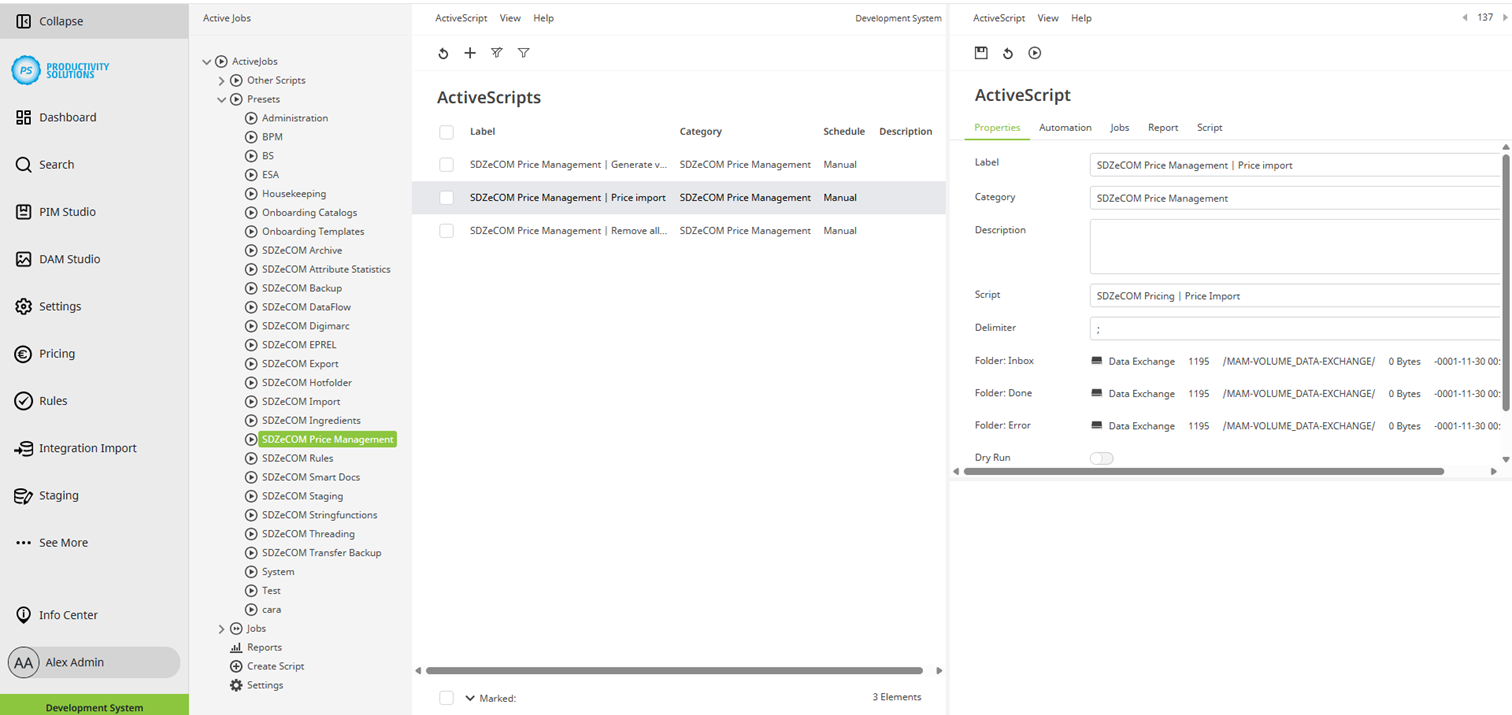Open the View menu
The width and height of the screenshot is (1512, 715).
pyautogui.click(x=510, y=18)
